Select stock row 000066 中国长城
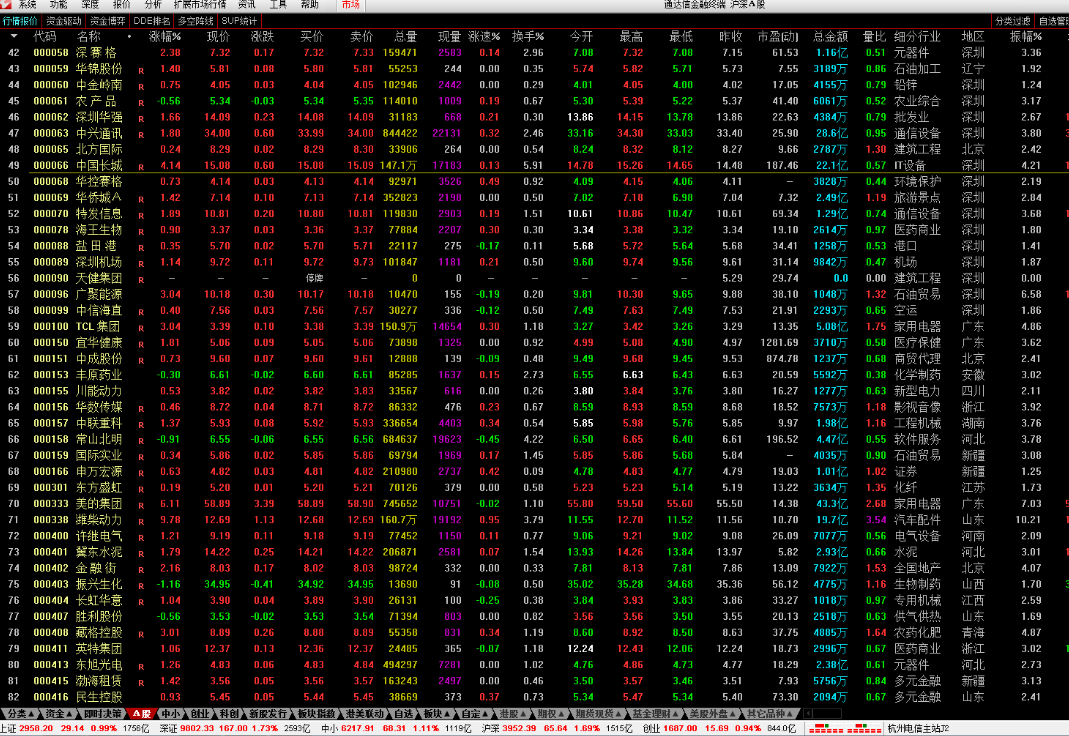Viewport: 1069px width, 736px height. pyautogui.click(x=534, y=165)
